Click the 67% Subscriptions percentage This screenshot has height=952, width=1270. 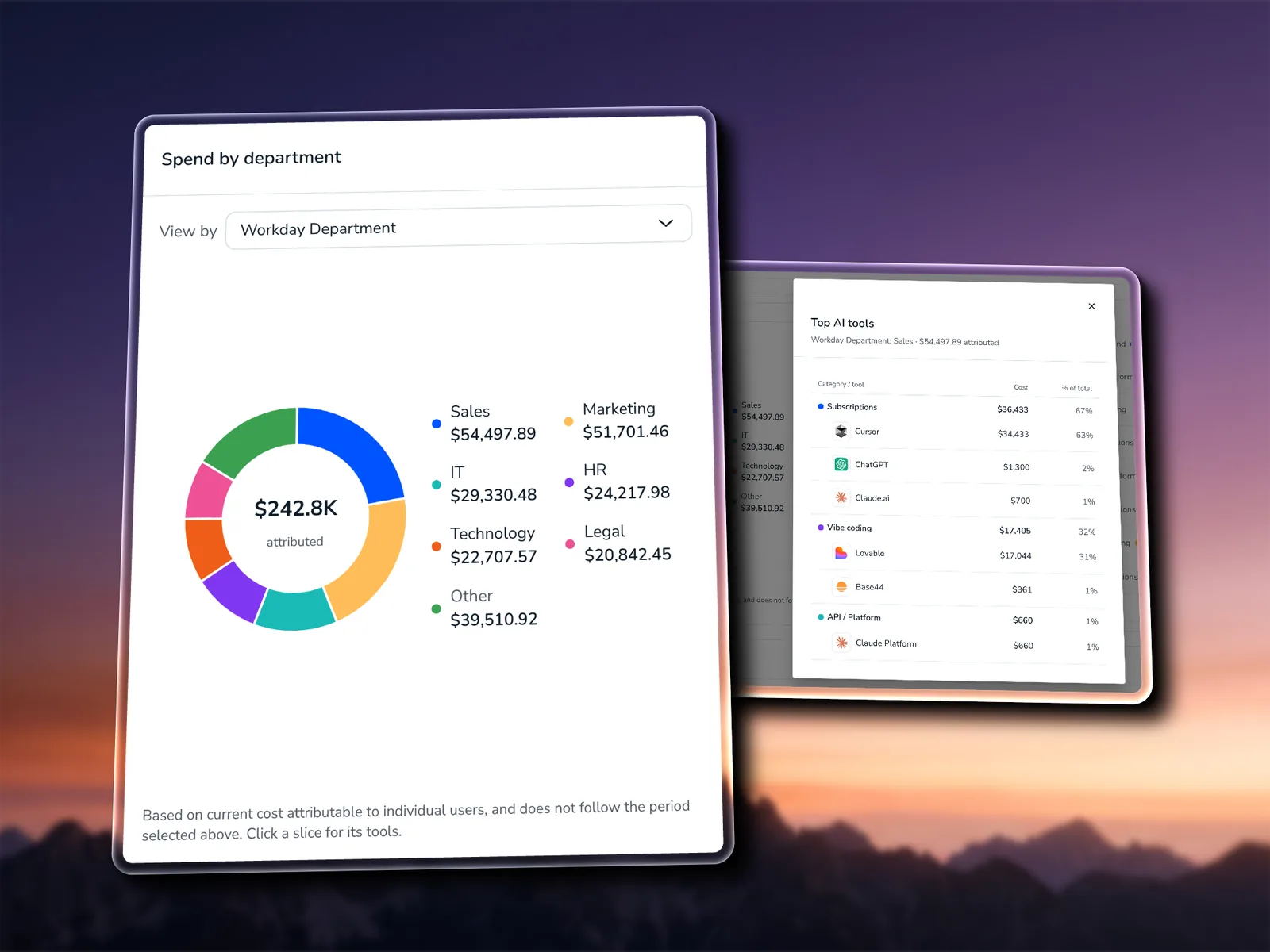coord(1084,411)
